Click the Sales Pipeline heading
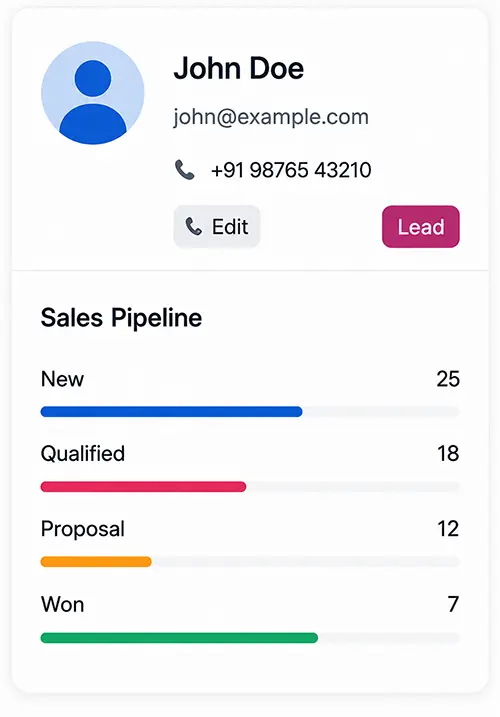 pyautogui.click(x=121, y=318)
